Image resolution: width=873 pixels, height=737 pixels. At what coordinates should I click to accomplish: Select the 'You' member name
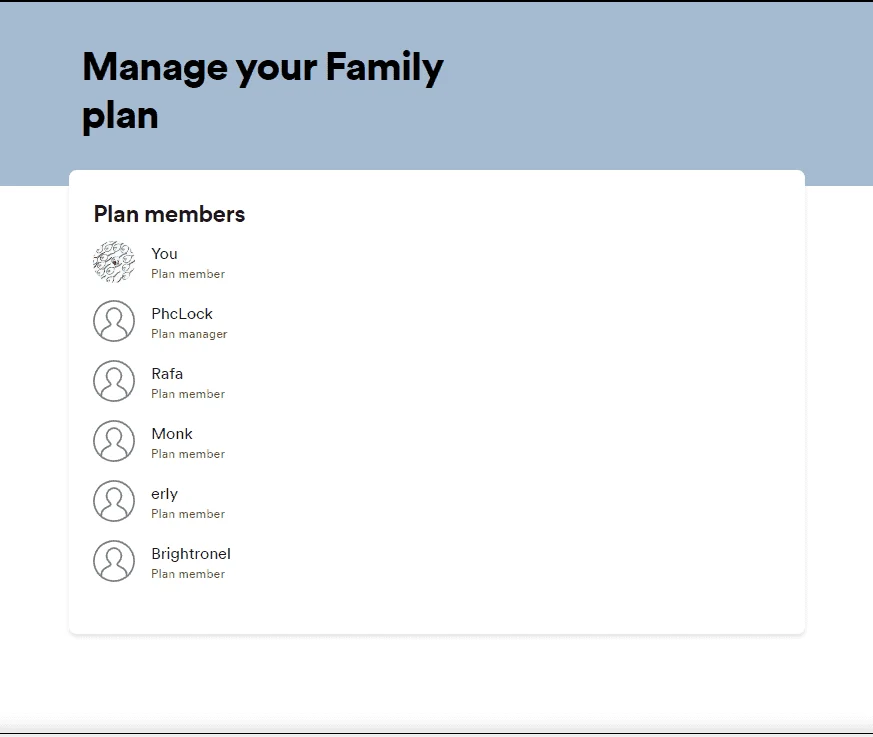[x=164, y=254]
